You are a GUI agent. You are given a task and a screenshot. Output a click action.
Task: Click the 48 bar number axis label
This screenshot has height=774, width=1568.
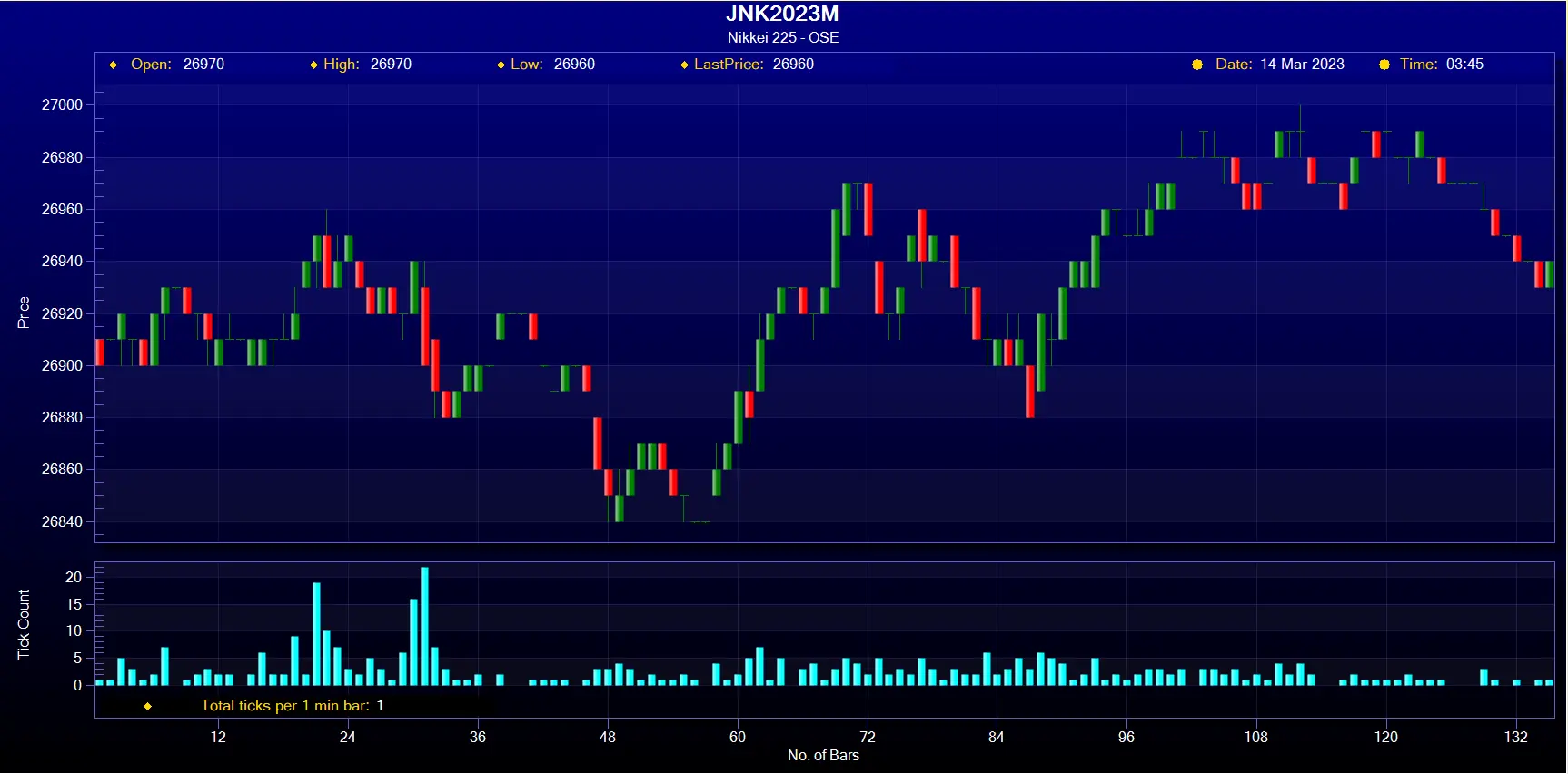(608, 737)
